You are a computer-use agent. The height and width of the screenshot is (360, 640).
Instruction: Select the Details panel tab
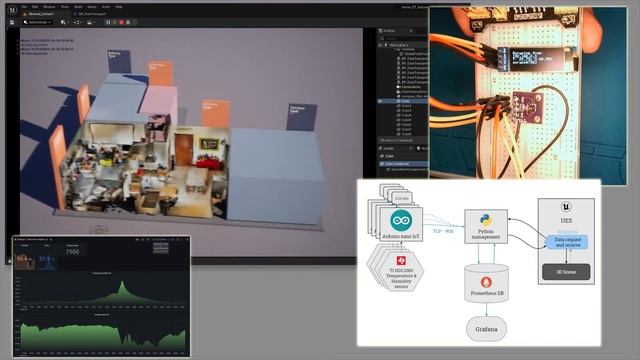coord(390,148)
